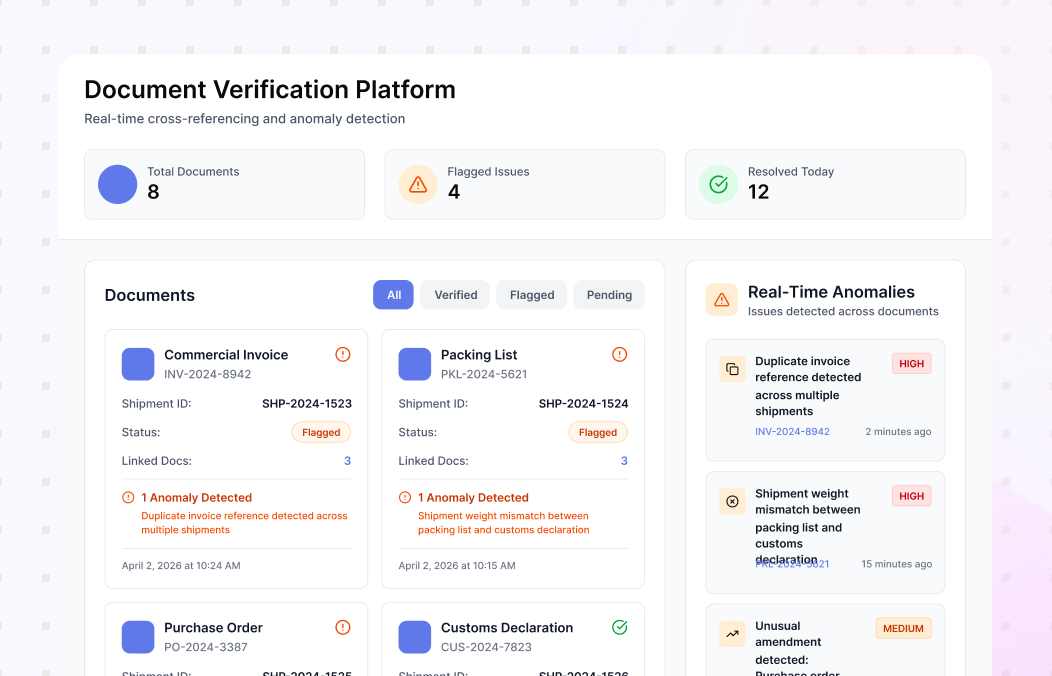
Task: Click the Customs Declaration card title
Action: pyautogui.click(x=507, y=628)
